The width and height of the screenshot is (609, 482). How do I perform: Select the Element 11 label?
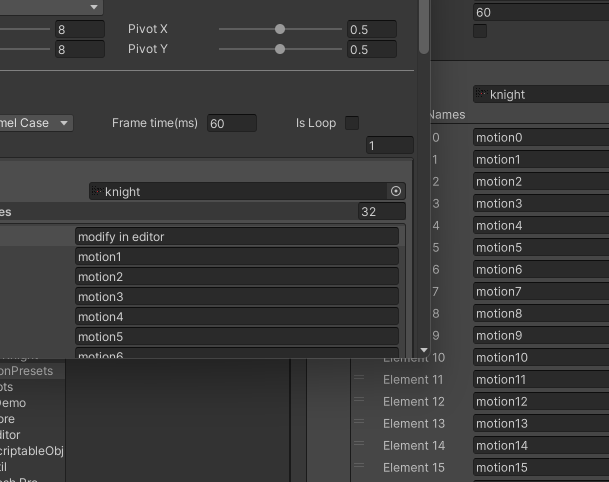point(413,379)
